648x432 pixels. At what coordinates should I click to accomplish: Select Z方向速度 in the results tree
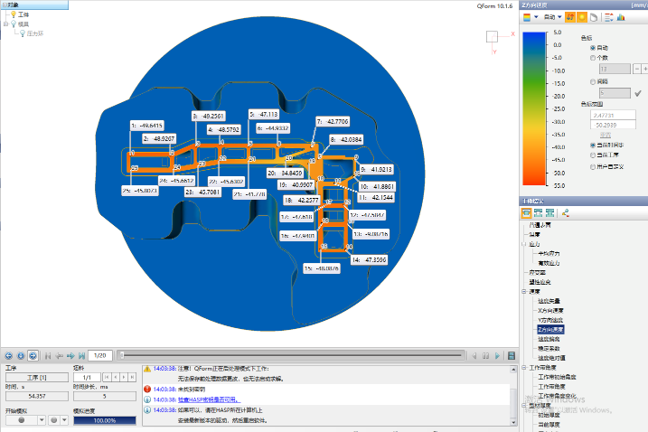552,328
